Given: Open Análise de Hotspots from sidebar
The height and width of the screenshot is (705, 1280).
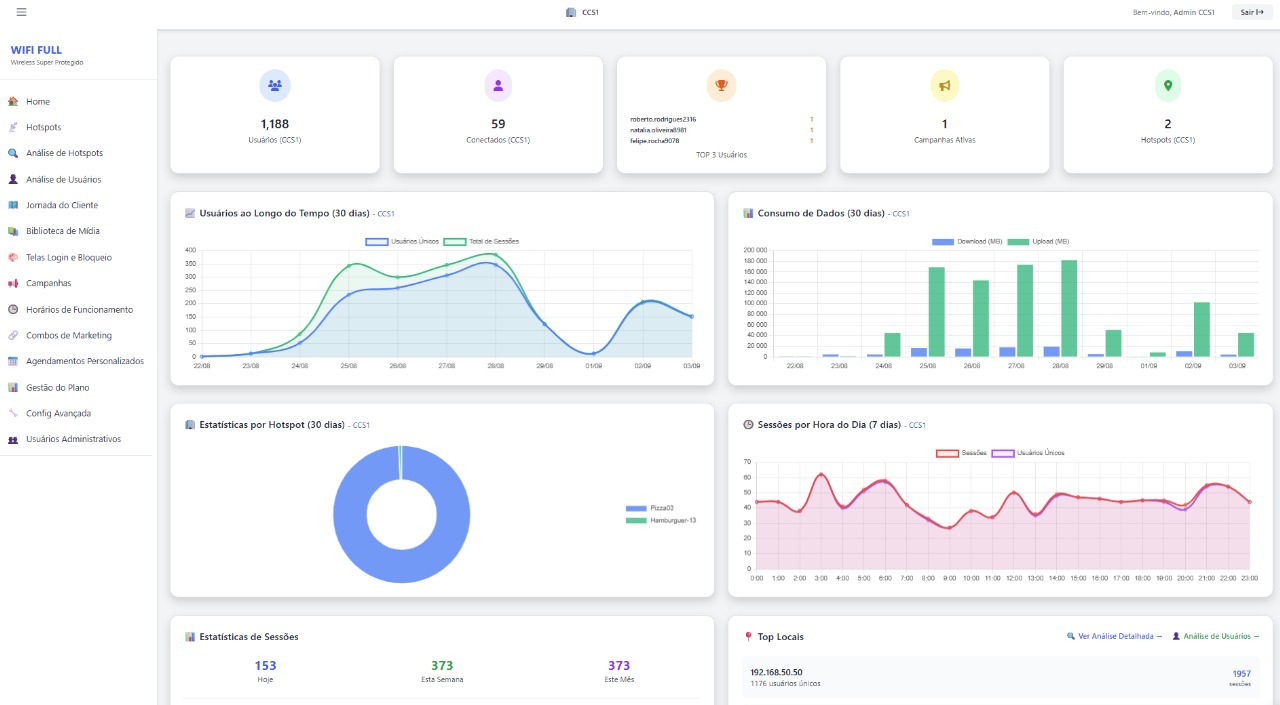Looking at the screenshot, I should 64,154.
